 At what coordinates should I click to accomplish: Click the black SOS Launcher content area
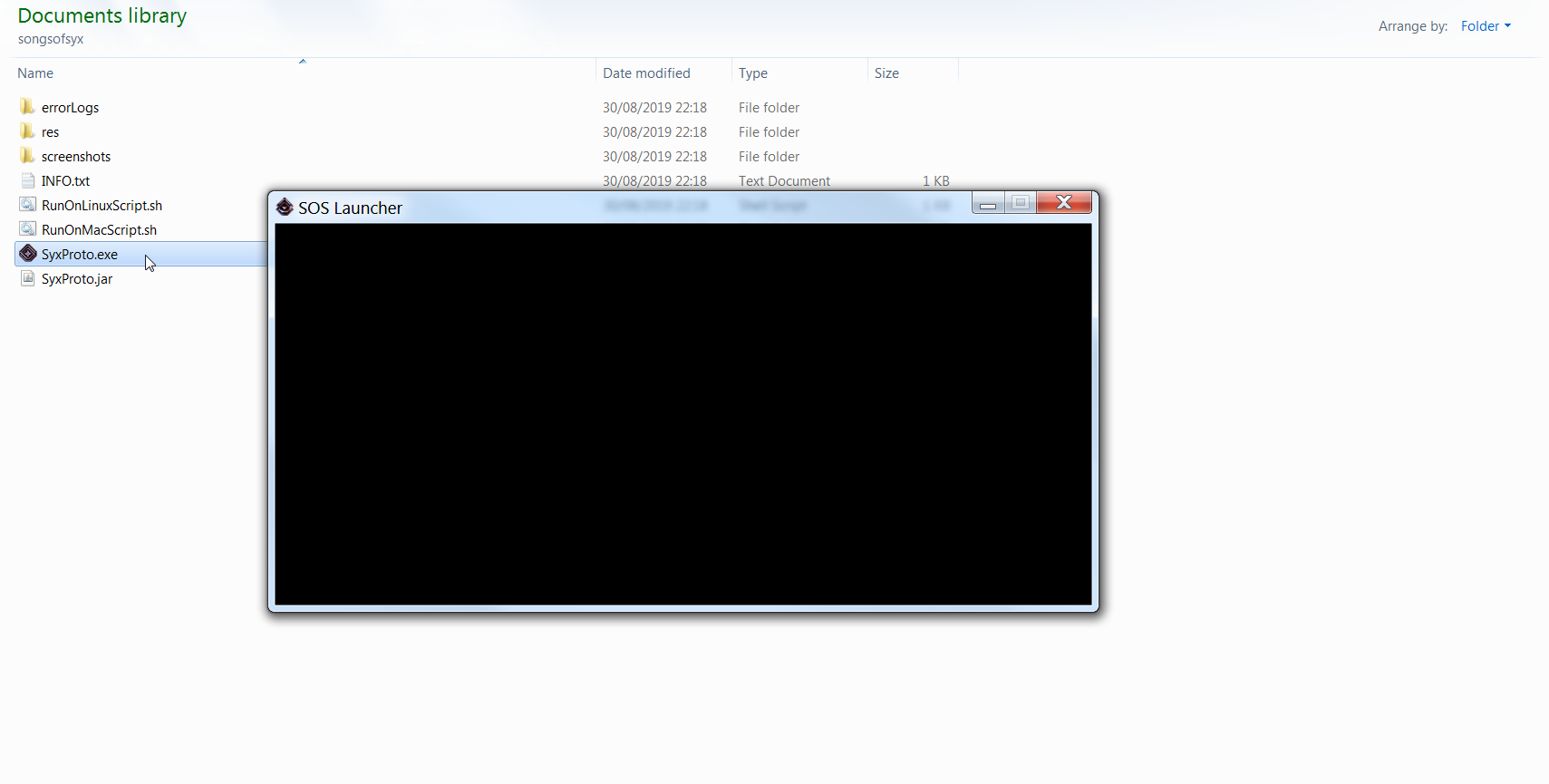[683, 414]
